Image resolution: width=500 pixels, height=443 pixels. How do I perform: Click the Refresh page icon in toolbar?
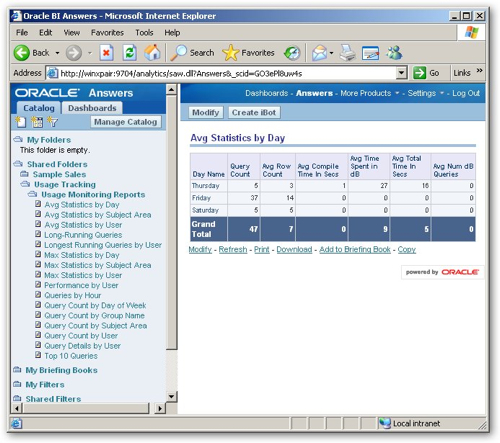point(129,53)
